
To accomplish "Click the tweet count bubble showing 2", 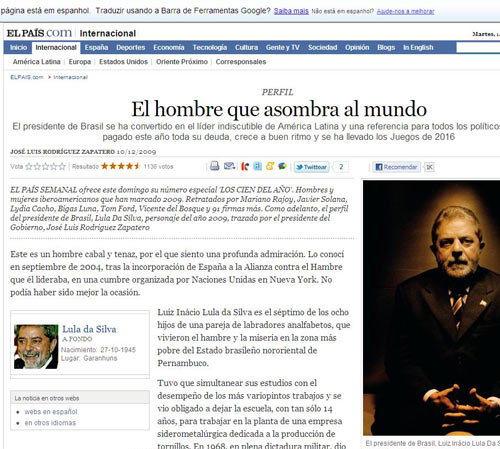I will 341,167.
